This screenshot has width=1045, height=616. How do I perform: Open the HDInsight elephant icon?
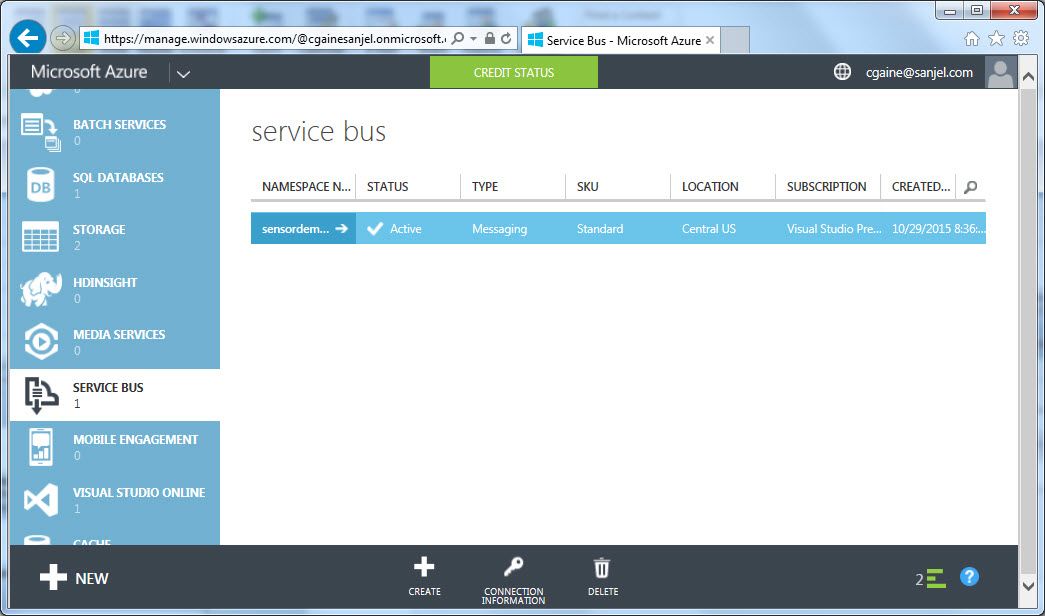point(41,289)
